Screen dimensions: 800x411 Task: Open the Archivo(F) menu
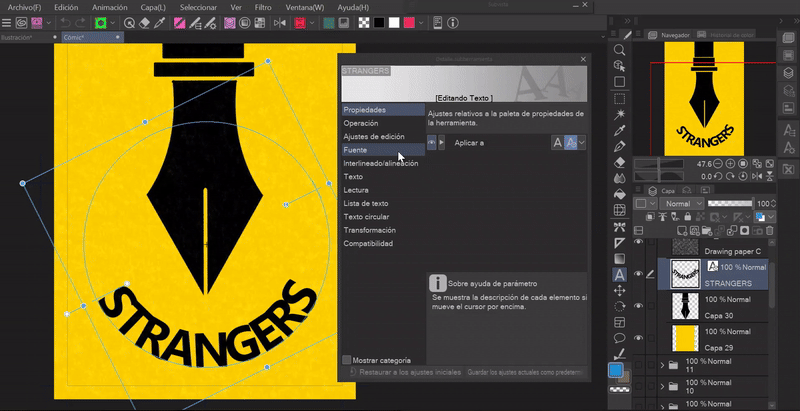(x=24, y=8)
